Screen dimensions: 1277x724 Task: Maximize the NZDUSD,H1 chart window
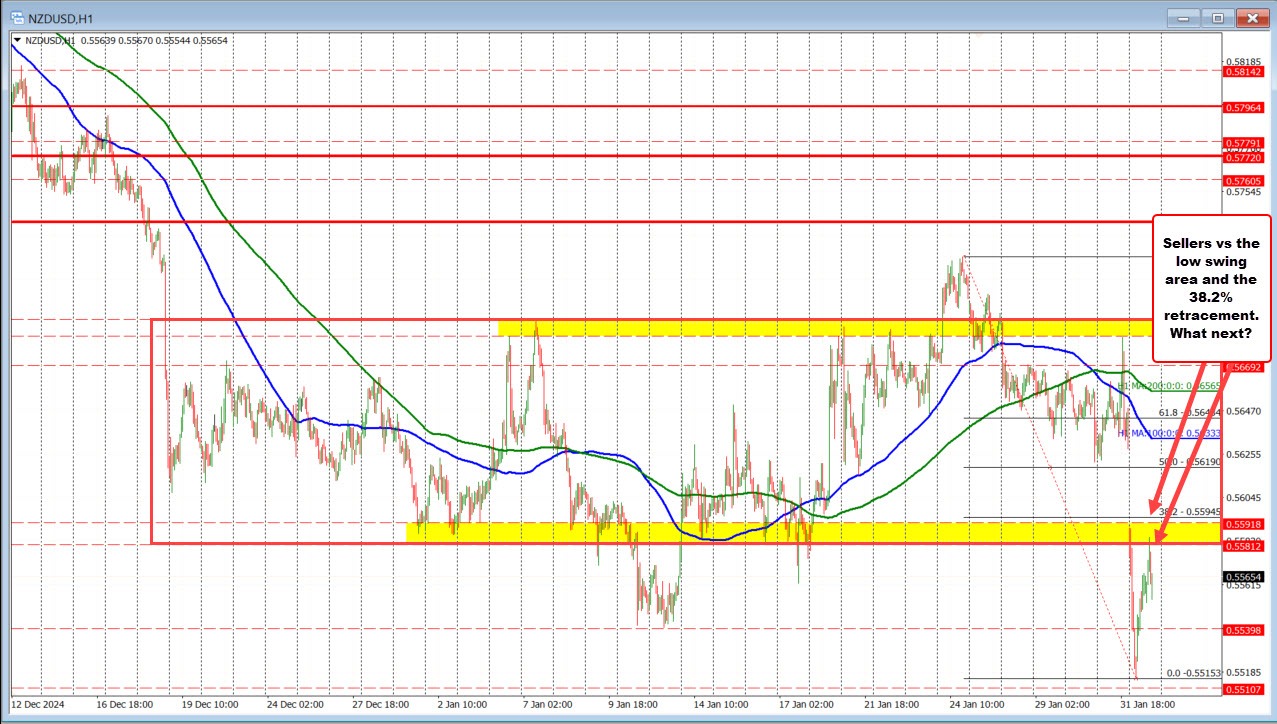(1218, 17)
